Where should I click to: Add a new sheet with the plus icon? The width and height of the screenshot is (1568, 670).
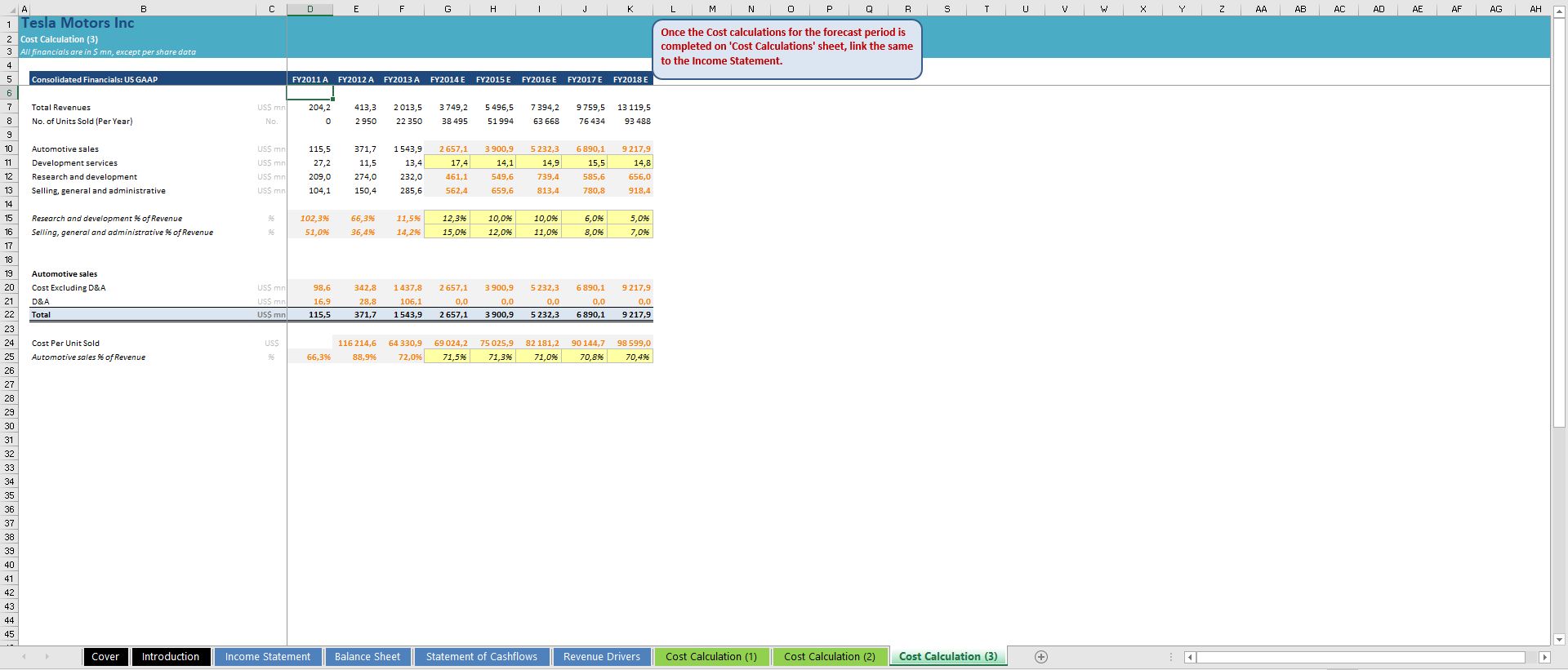coord(1041,657)
